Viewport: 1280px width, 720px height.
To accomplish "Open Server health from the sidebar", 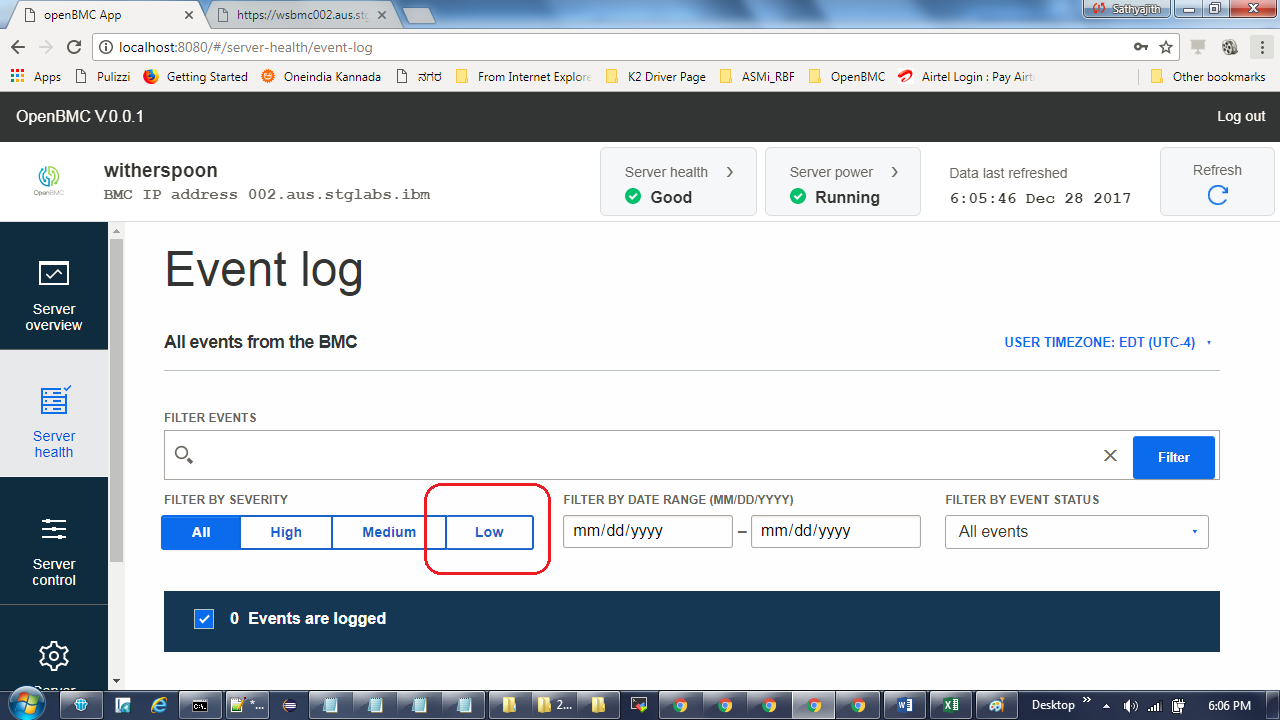I will [54, 400].
